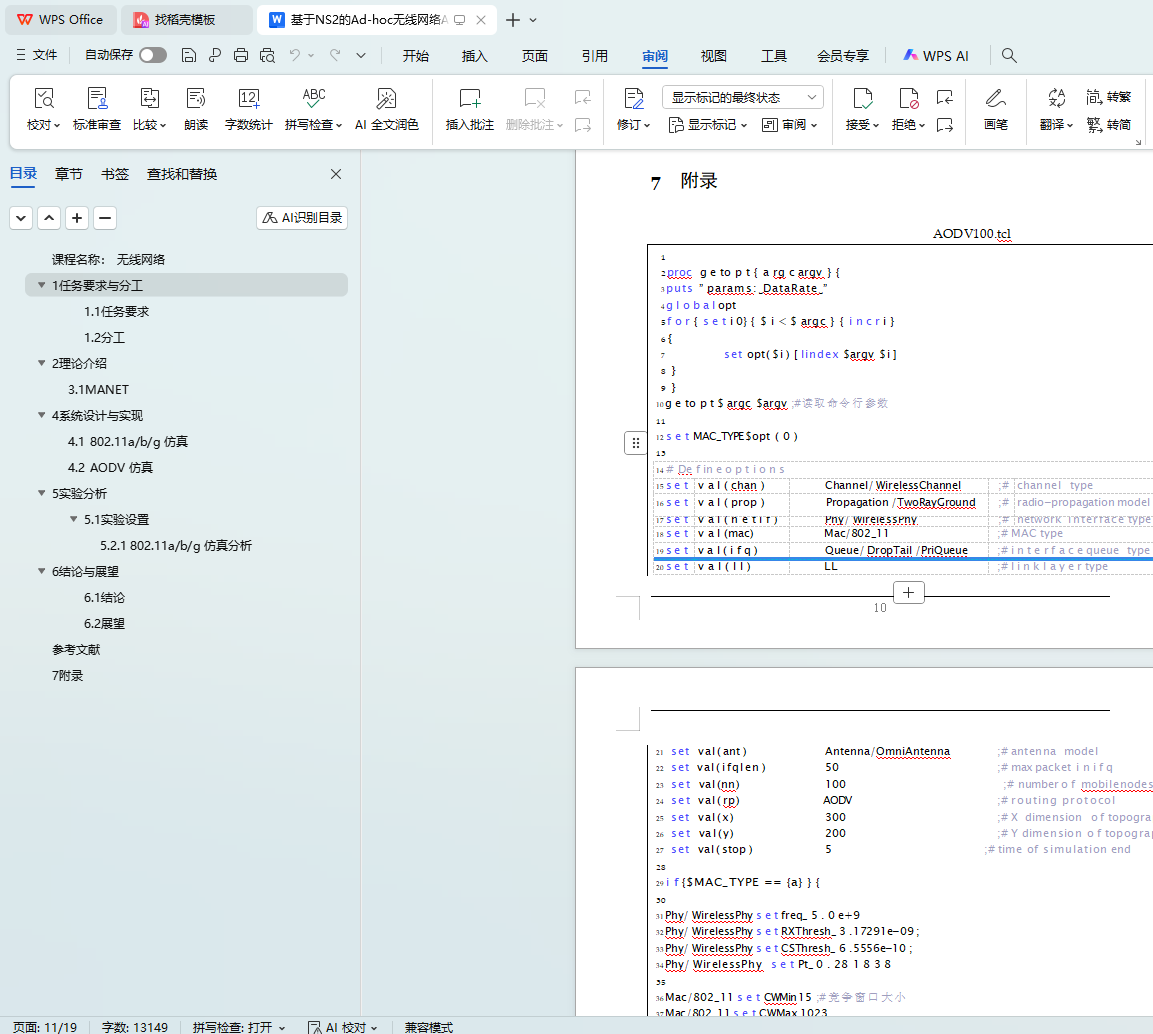Select the 画笔 pen tool

(995, 108)
